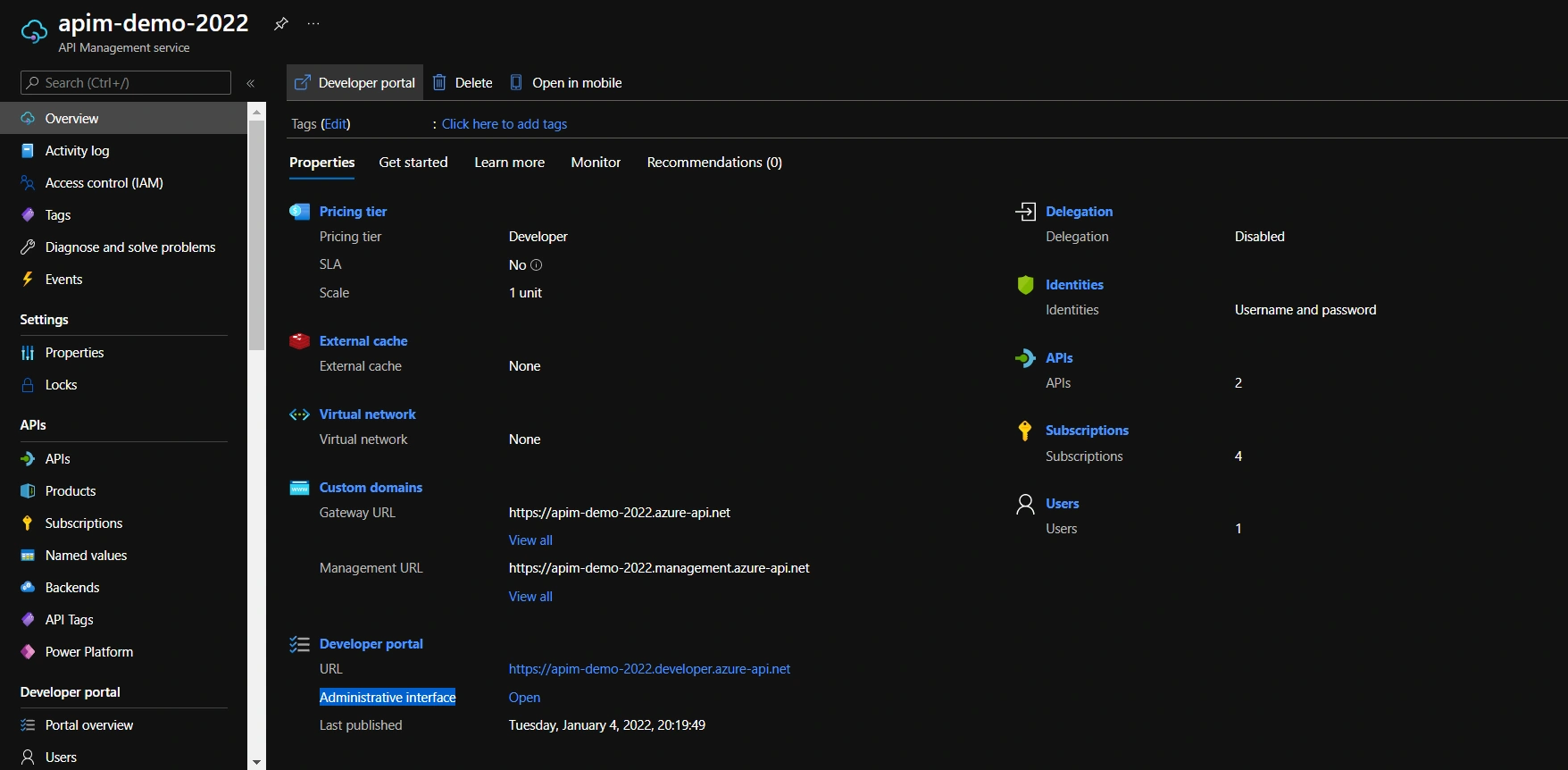Click the Gateway URL value text
The height and width of the screenshot is (770, 1568).
click(x=620, y=513)
